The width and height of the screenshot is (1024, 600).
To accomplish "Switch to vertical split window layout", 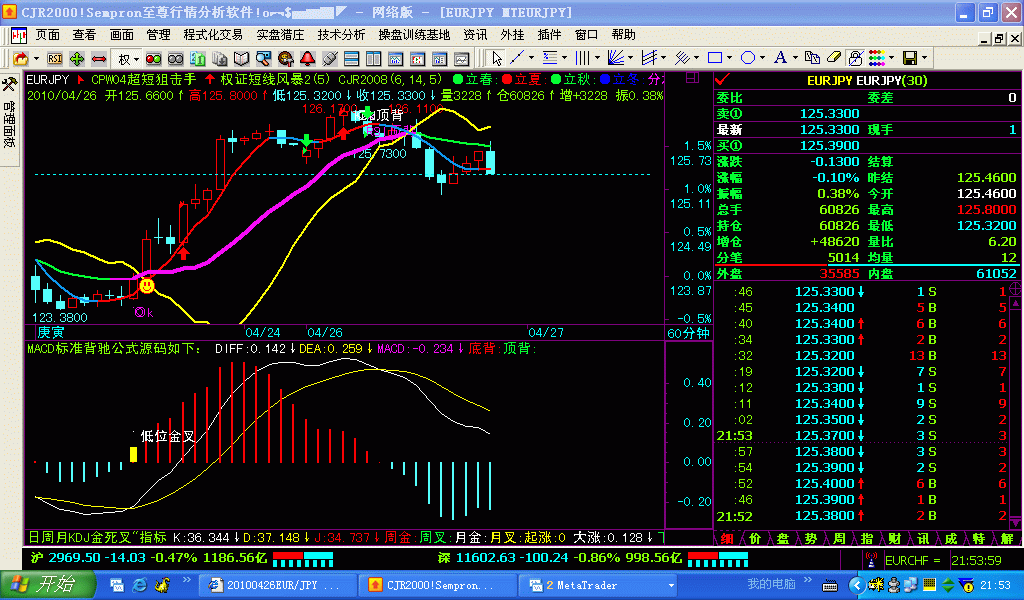I will point(374,59).
